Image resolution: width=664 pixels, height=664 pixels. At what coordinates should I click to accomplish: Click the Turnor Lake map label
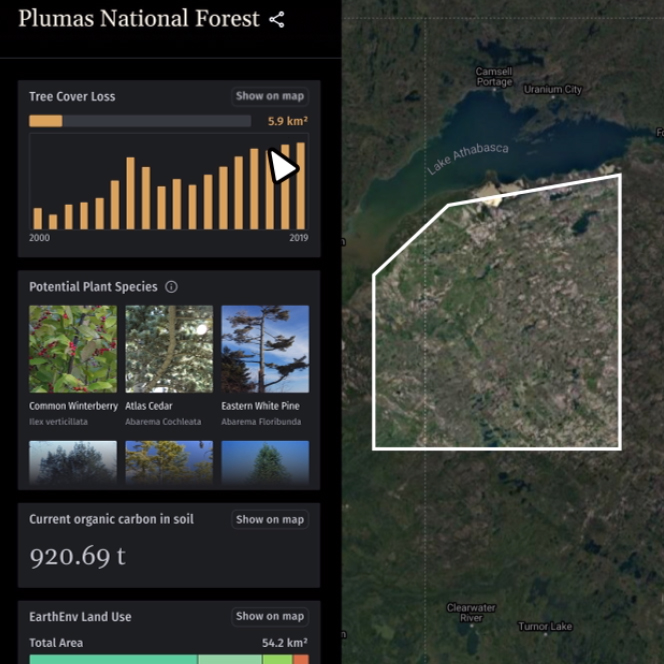click(545, 626)
